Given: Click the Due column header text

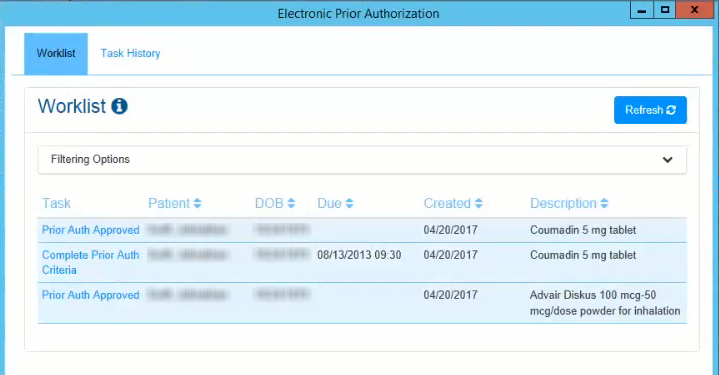Looking at the screenshot, I should tap(329, 204).
